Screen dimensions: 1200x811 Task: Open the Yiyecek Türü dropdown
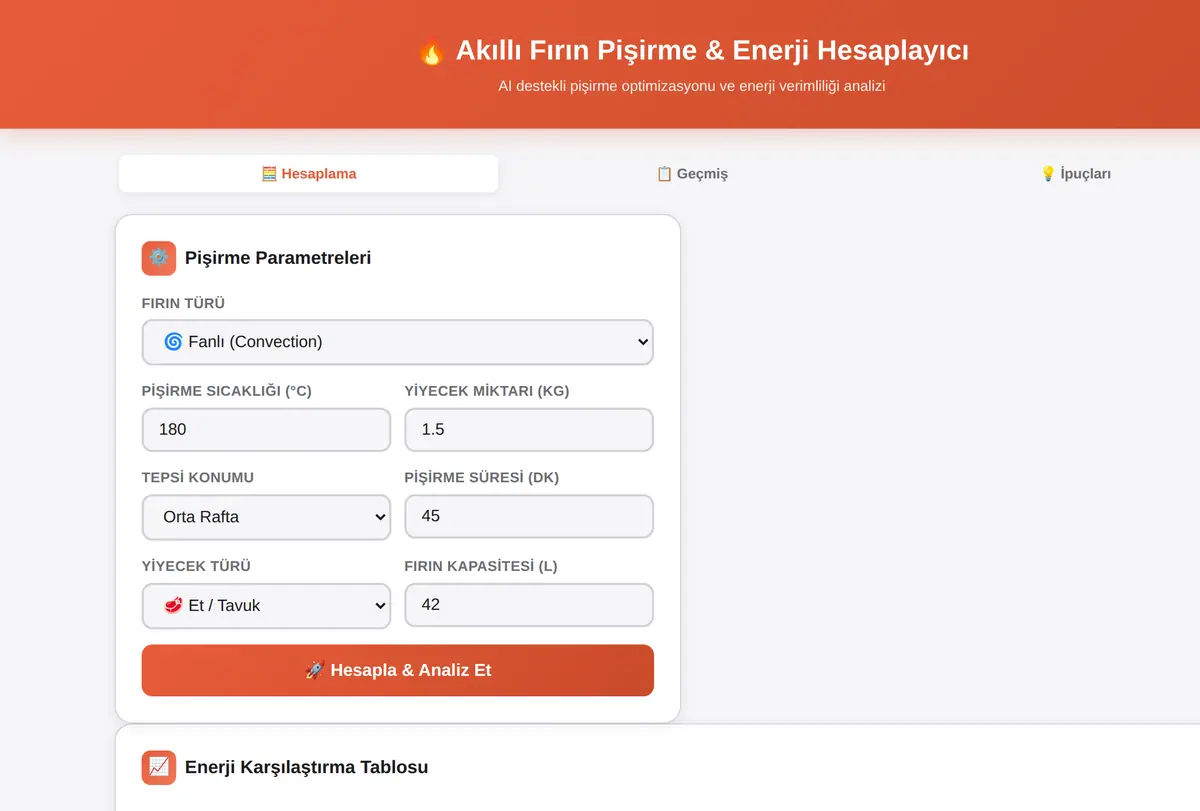coord(266,606)
